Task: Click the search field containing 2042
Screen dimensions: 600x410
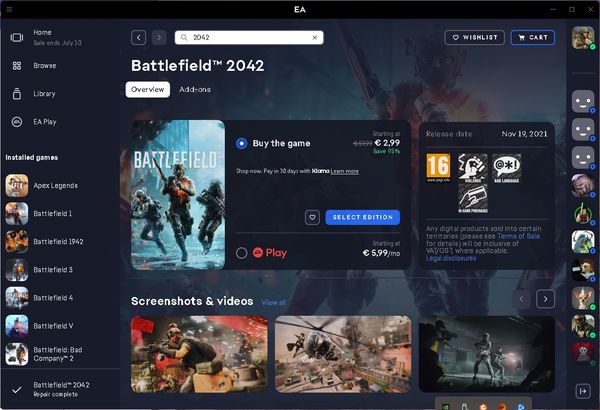Action: click(x=249, y=38)
